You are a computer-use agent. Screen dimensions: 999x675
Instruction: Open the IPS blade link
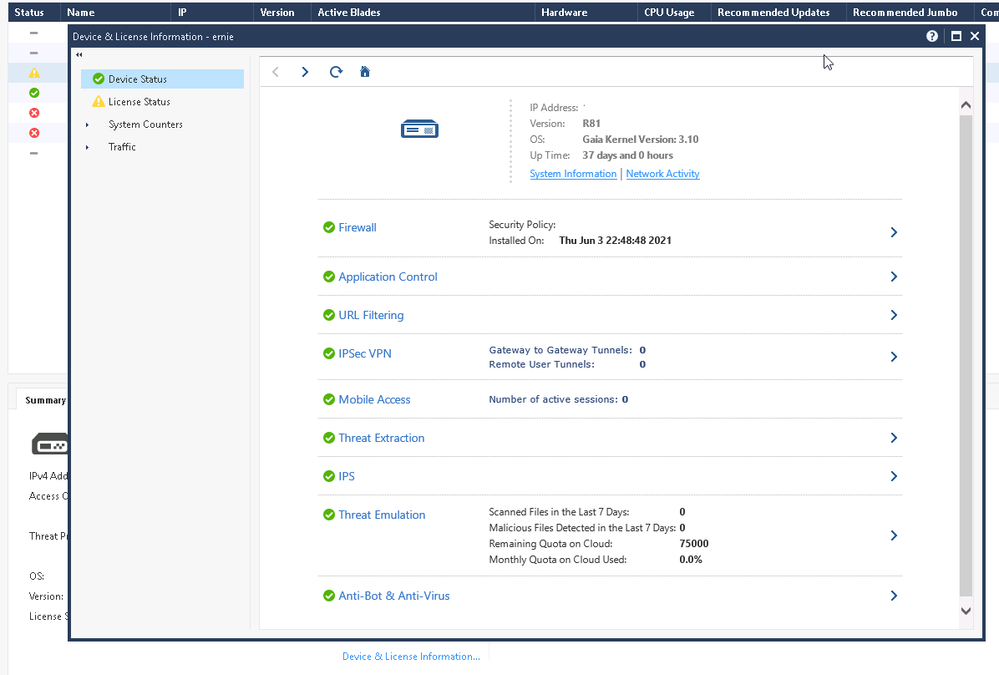[x=347, y=476]
